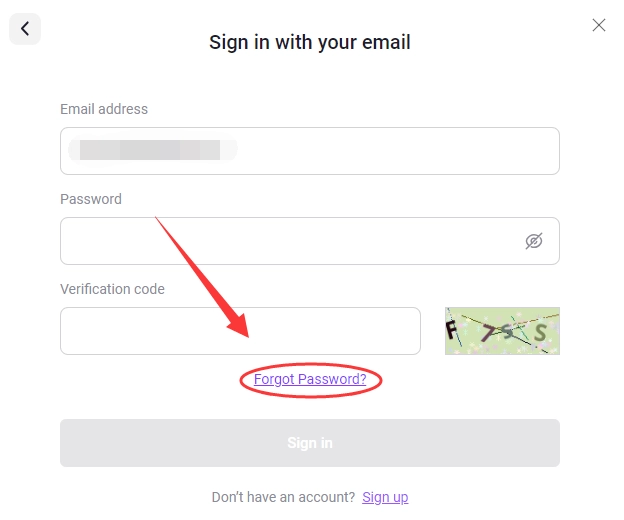
Task: Follow the Sign up link
Action: click(385, 497)
